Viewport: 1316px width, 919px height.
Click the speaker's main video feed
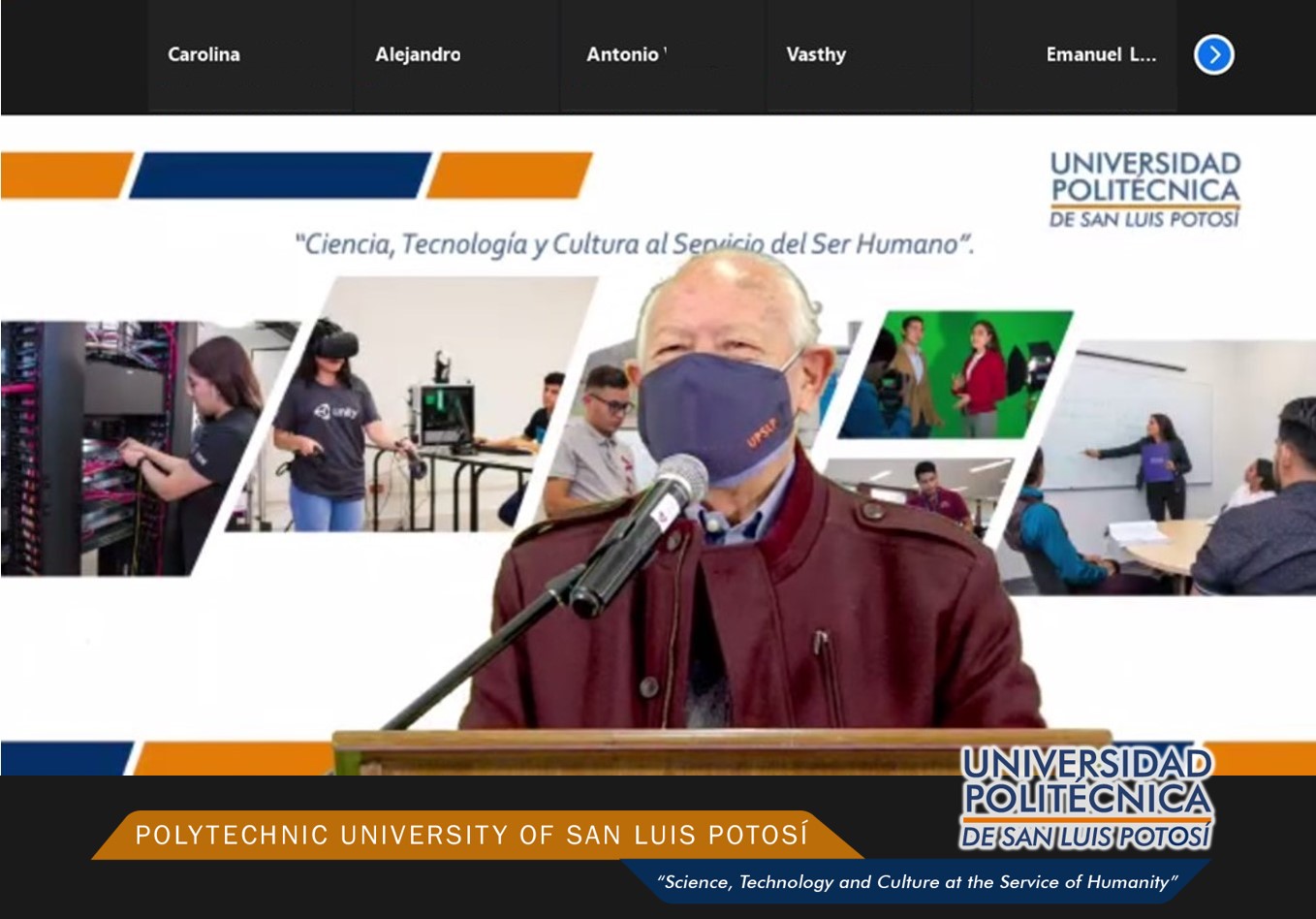pos(658,445)
